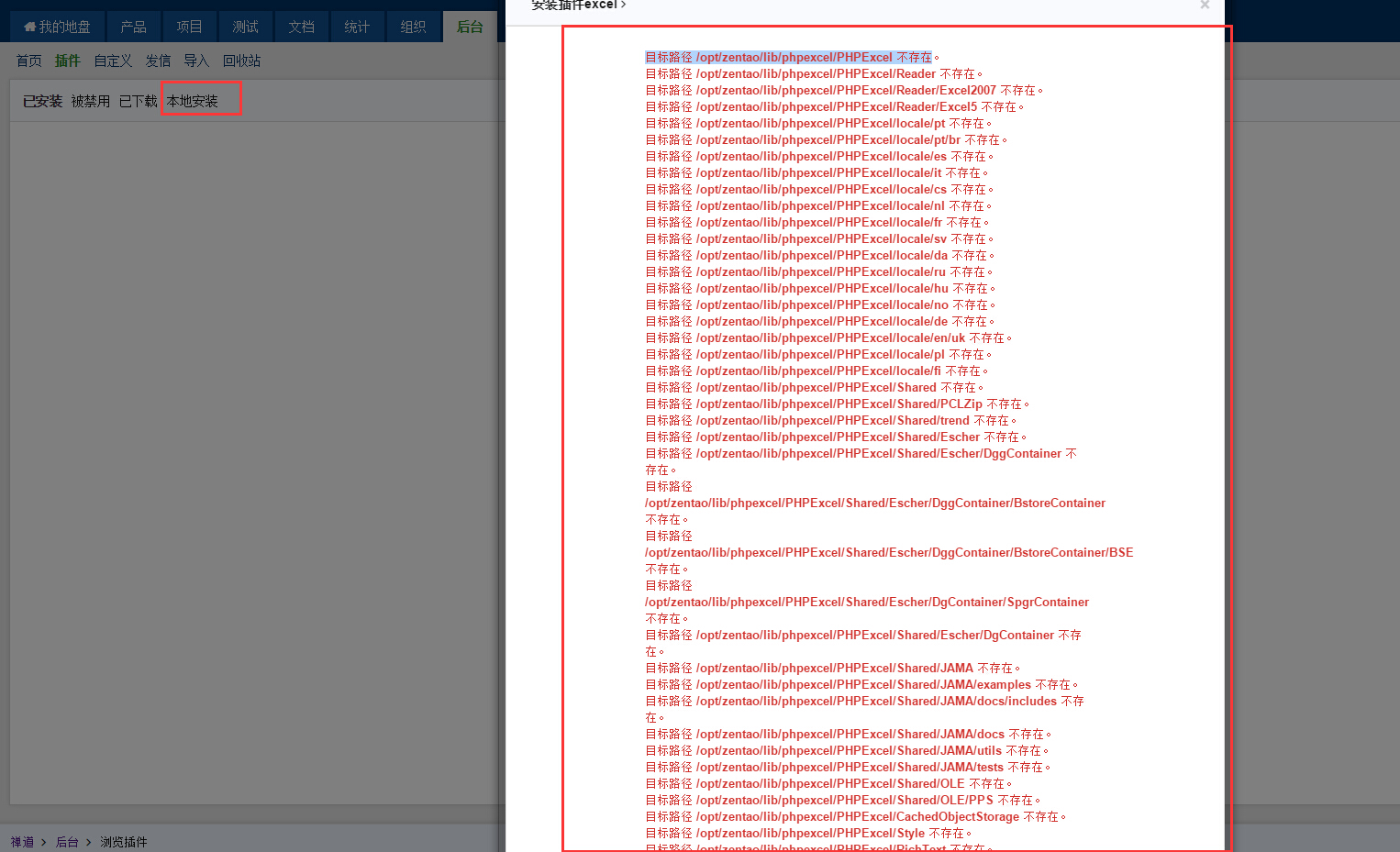Select 插件 in the admin submenu
The width and height of the screenshot is (1400, 852).
click(68, 61)
